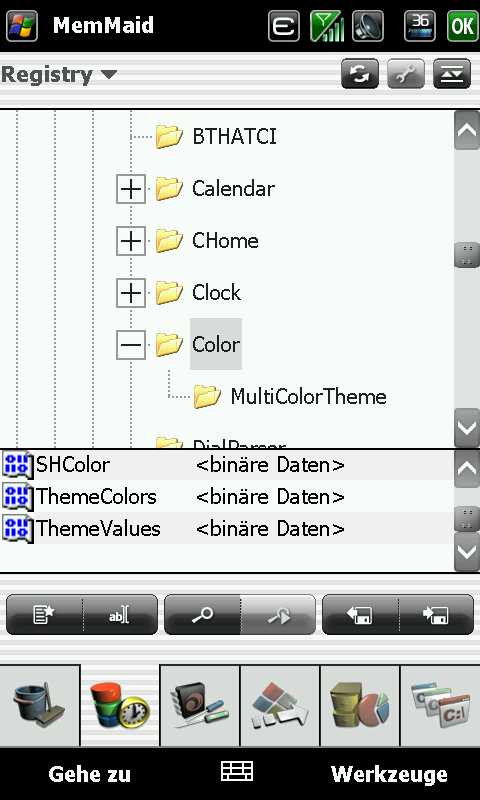Open the Registry dropdown menu
480x800 pixels.
(59, 74)
